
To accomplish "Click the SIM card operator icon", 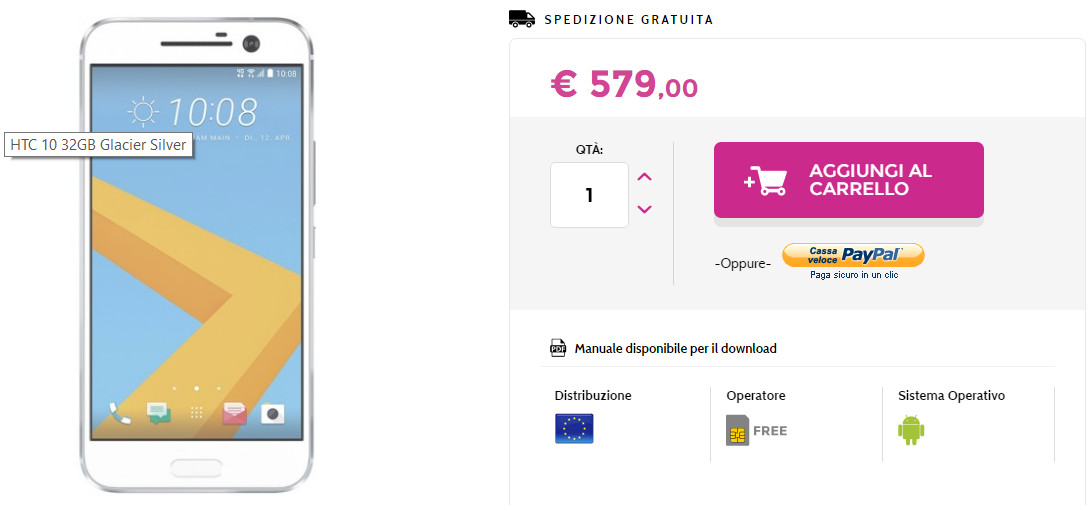I will [x=737, y=430].
